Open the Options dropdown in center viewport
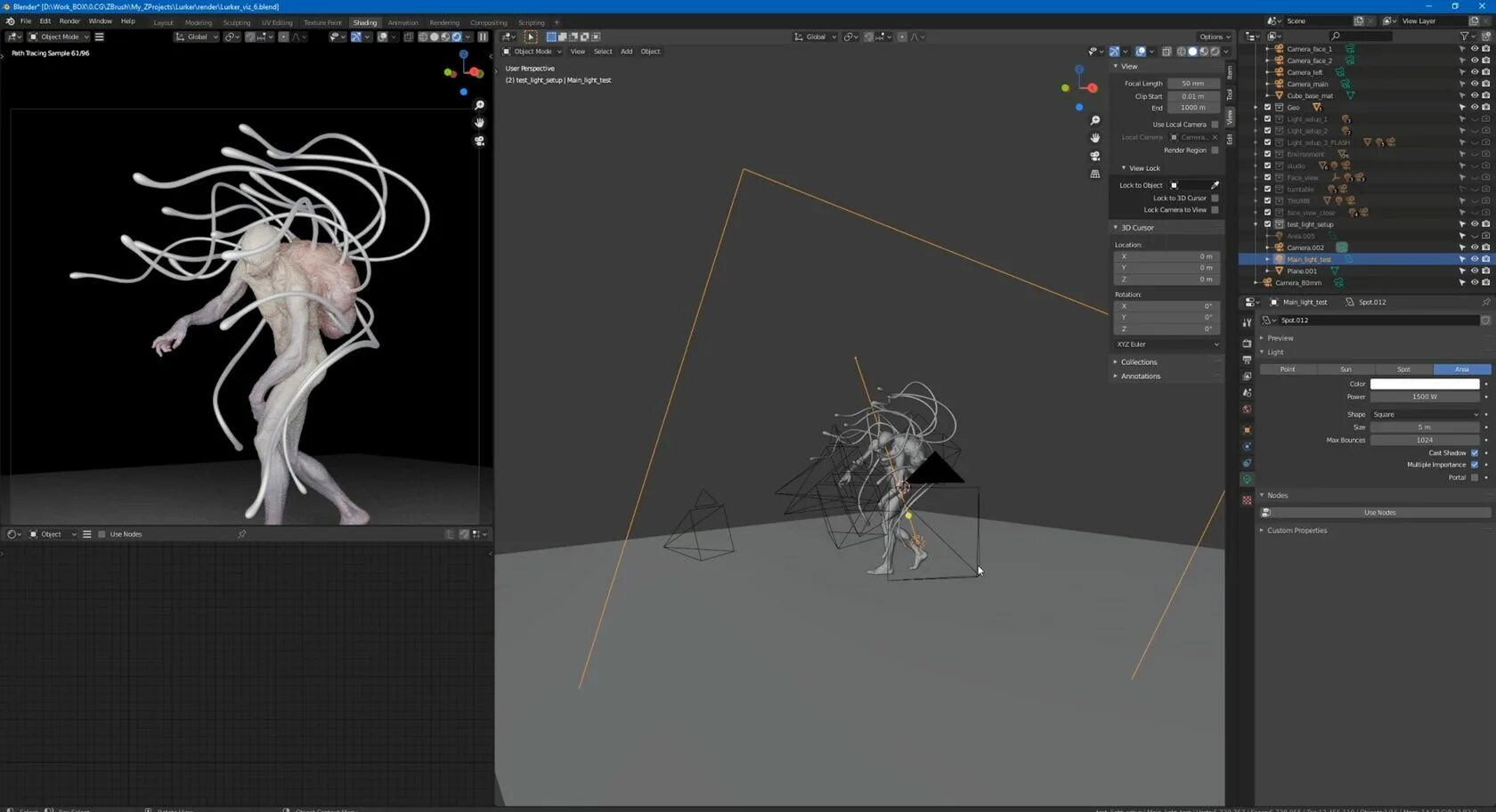The height and width of the screenshot is (812, 1496). 1214,37
